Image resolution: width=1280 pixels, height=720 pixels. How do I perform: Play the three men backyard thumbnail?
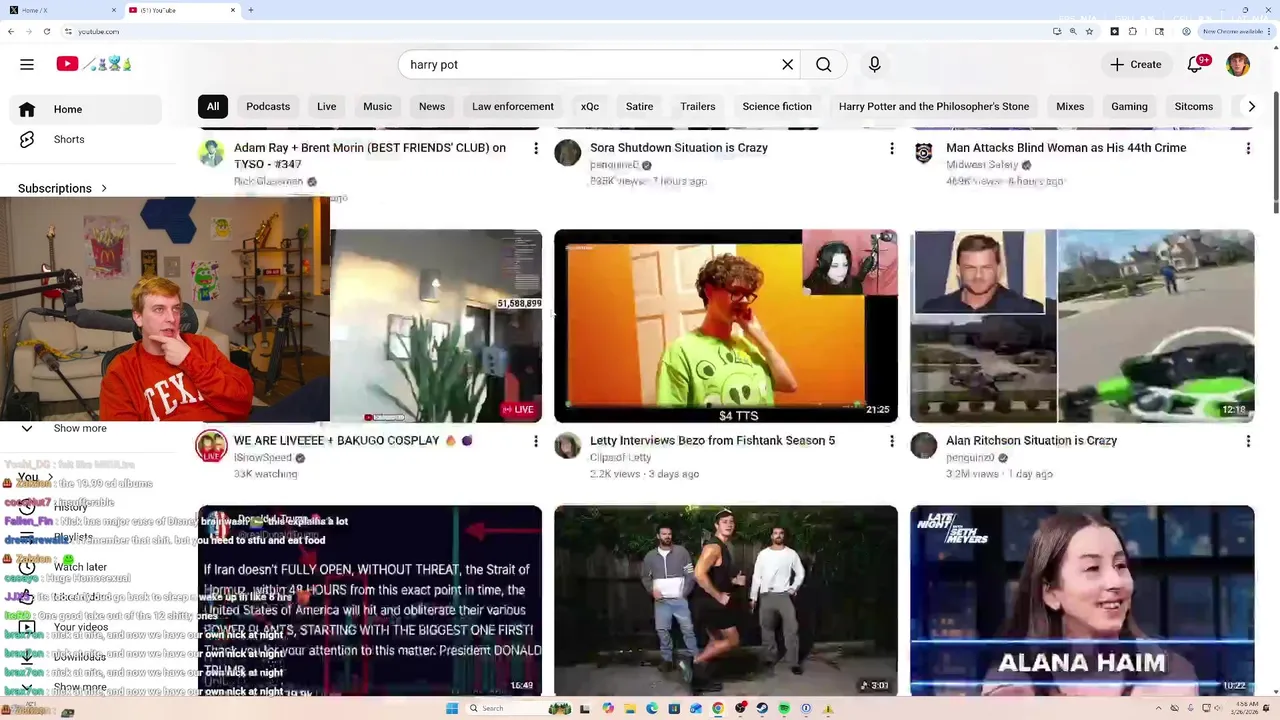(x=726, y=599)
